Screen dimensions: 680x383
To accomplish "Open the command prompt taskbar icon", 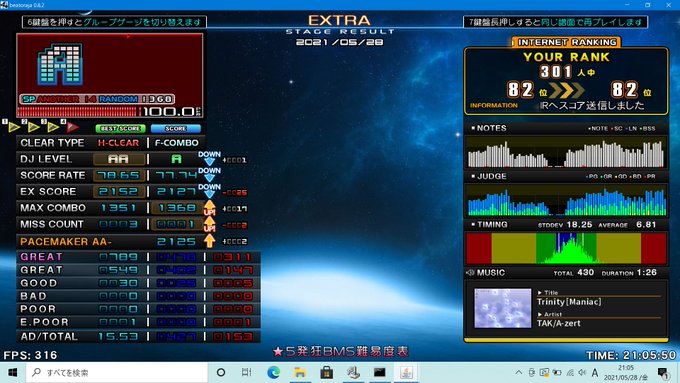I will pyautogui.click(x=379, y=373).
